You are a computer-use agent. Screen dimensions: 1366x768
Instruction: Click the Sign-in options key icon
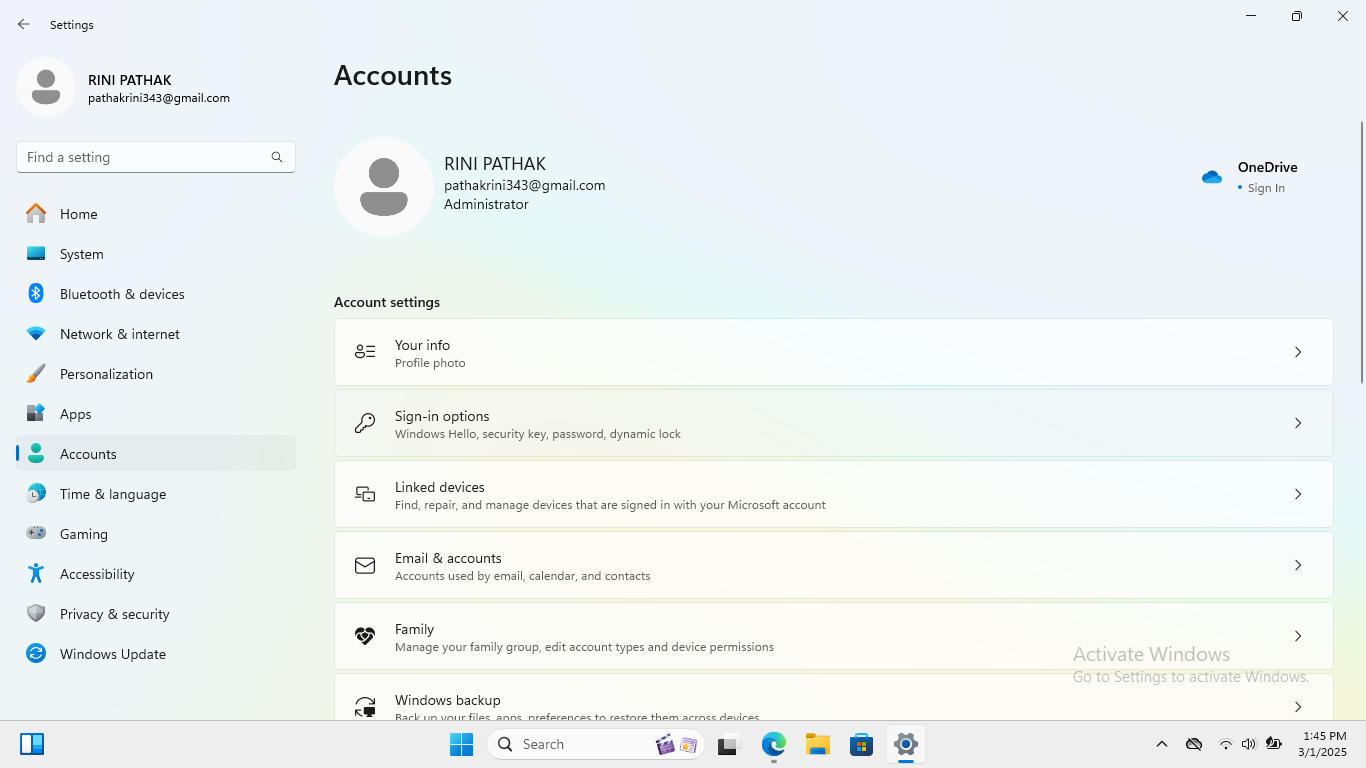[x=365, y=423]
